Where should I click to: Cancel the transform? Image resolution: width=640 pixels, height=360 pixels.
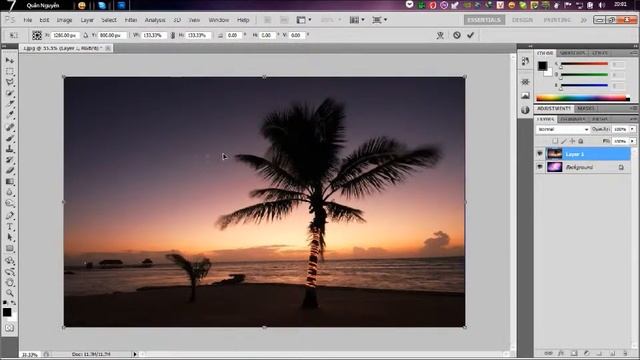[457, 35]
